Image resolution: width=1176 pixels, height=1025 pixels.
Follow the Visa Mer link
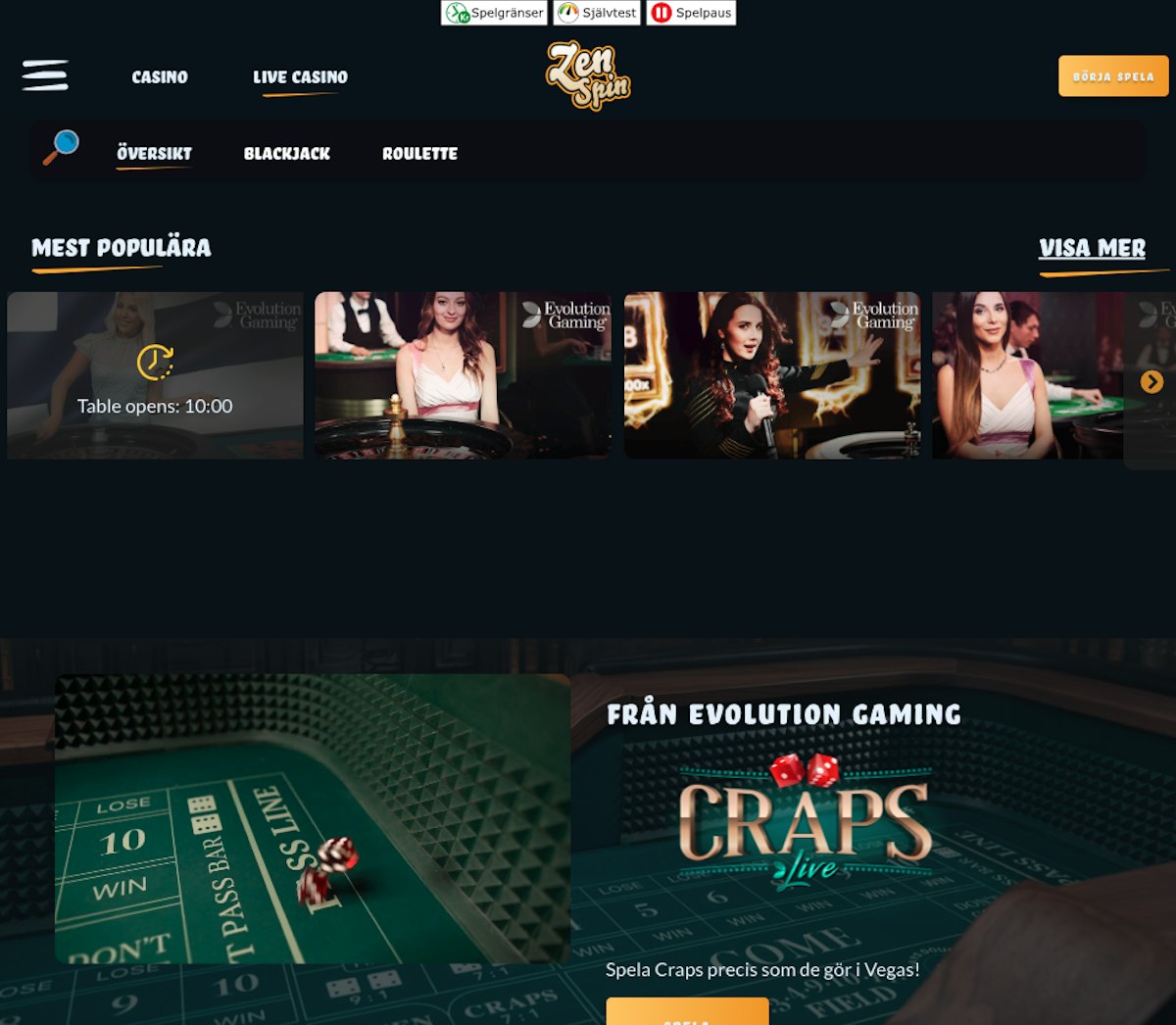pos(1092,248)
